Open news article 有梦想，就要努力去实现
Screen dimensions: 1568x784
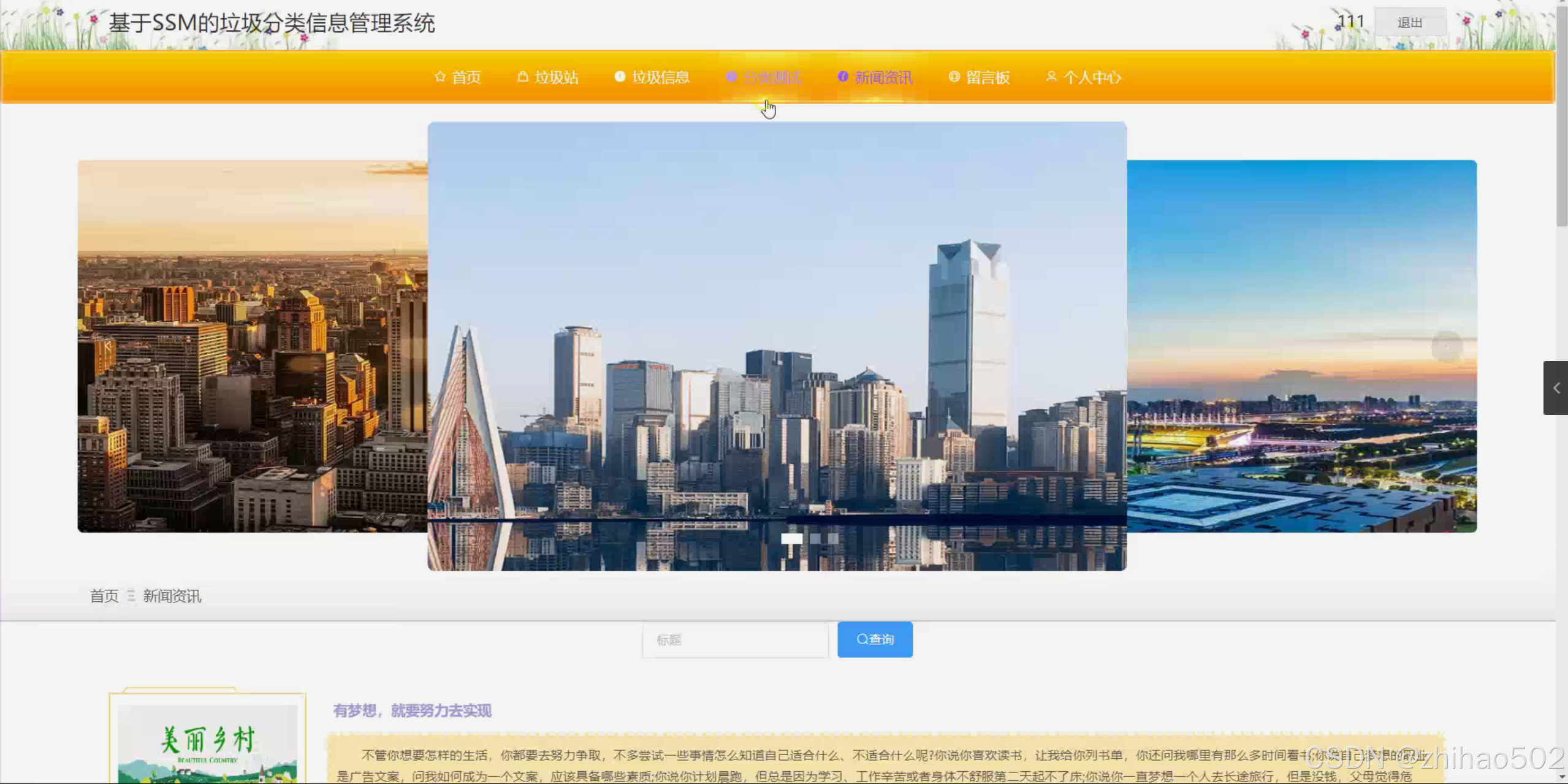click(x=412, y=711)
